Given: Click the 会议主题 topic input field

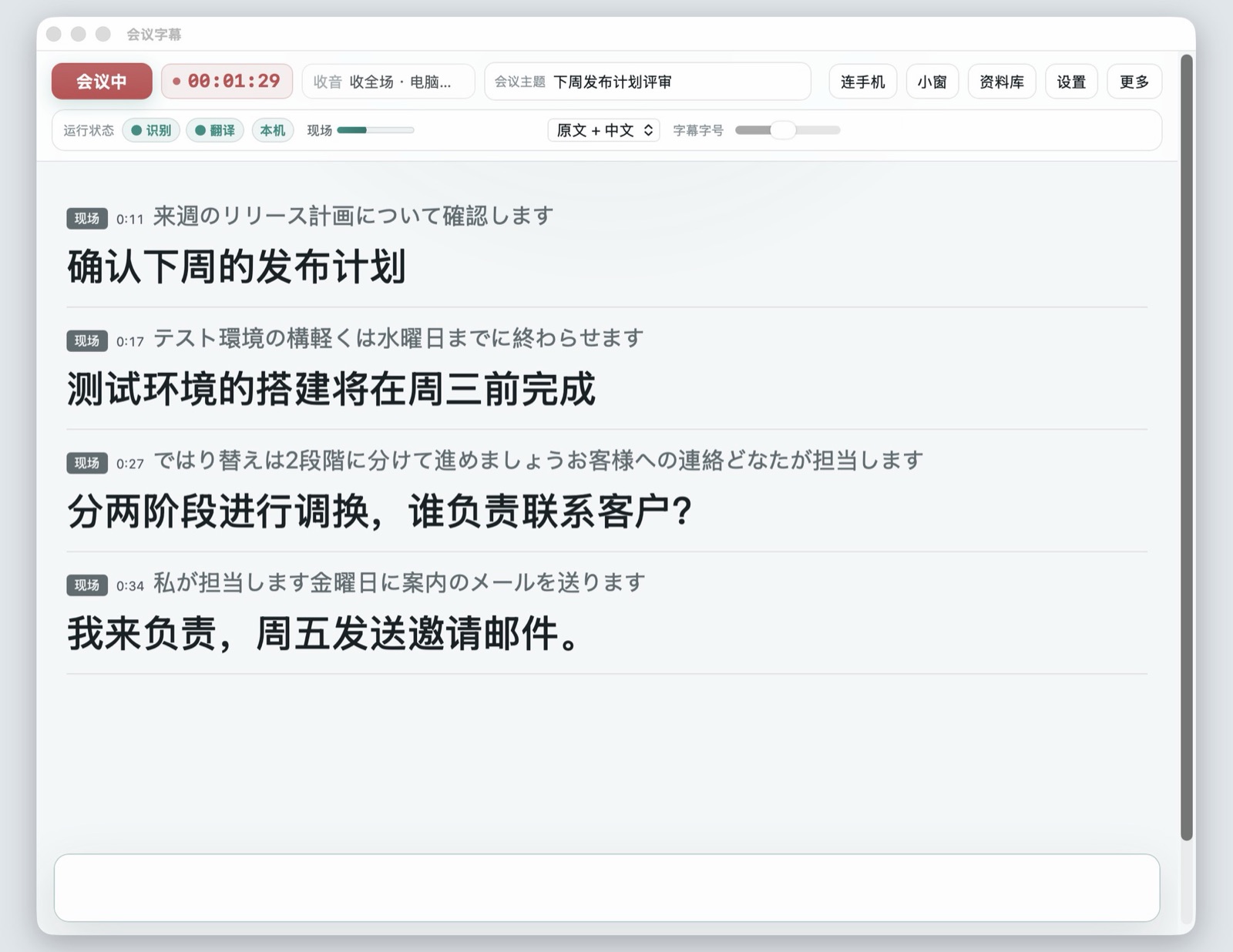Looking at the screenshot, I should point(647,82).
